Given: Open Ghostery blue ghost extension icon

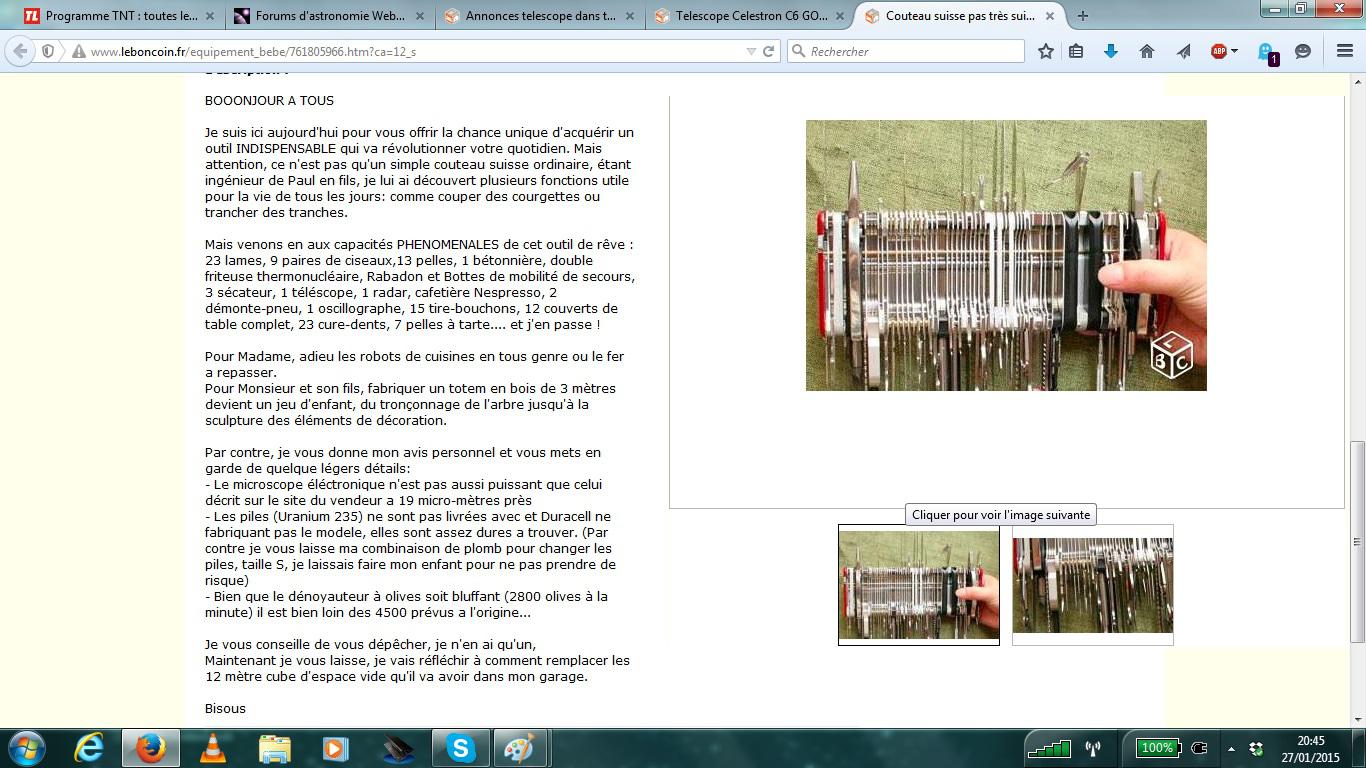Looking at the screenshot, I should click(1267, 53).
